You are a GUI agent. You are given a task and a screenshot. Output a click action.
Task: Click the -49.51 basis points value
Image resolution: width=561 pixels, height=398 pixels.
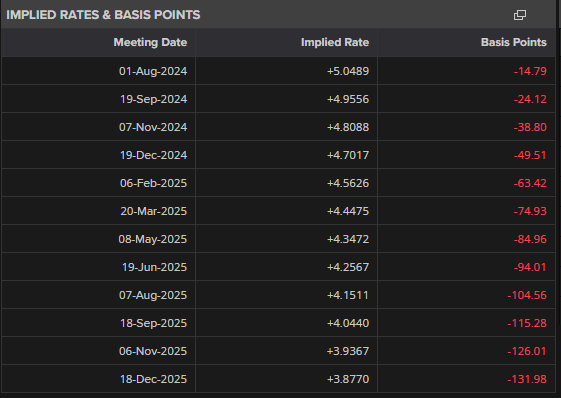(x=530, y=155)
